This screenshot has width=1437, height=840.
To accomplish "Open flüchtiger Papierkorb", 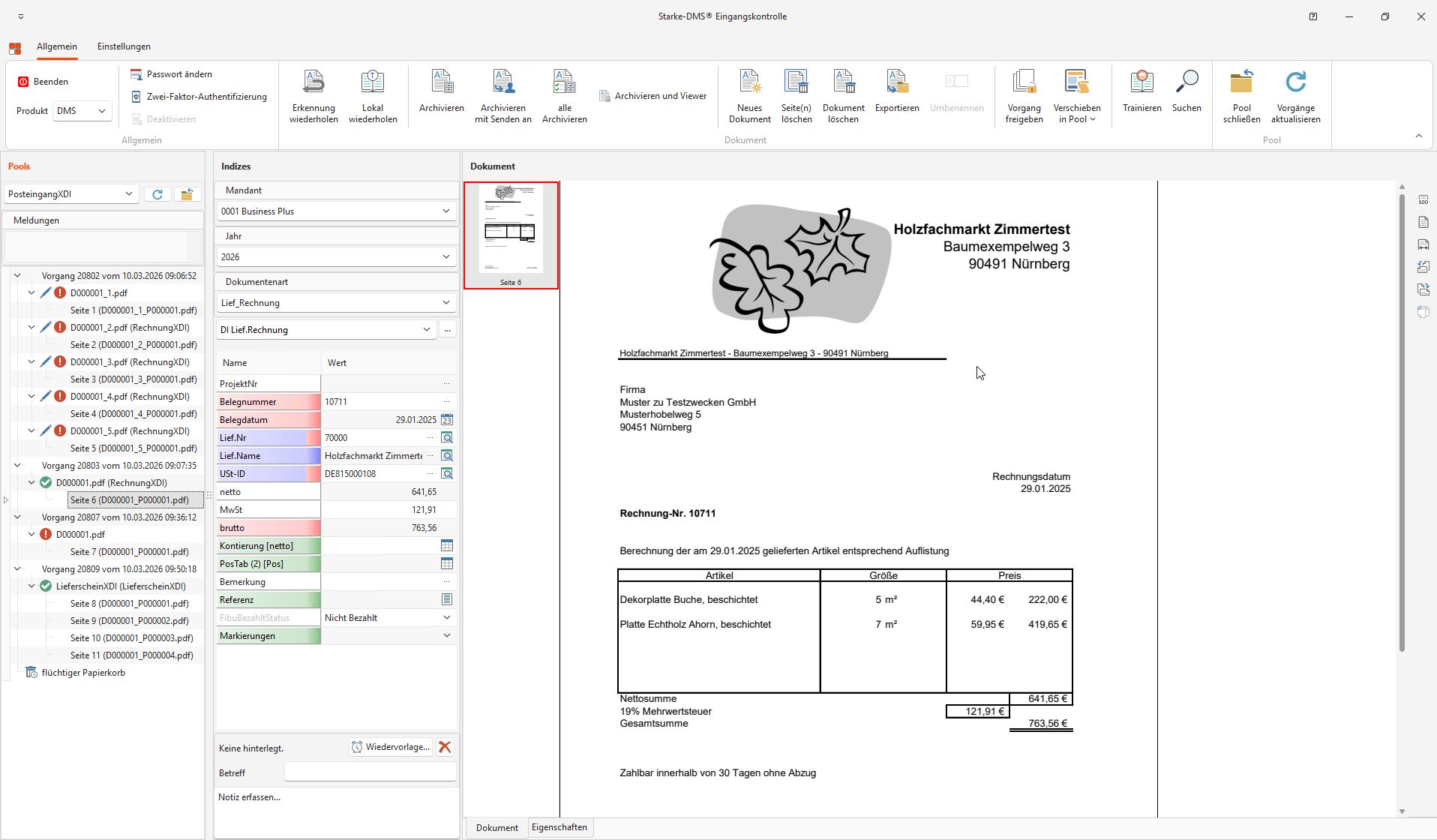I will (83, 673).
